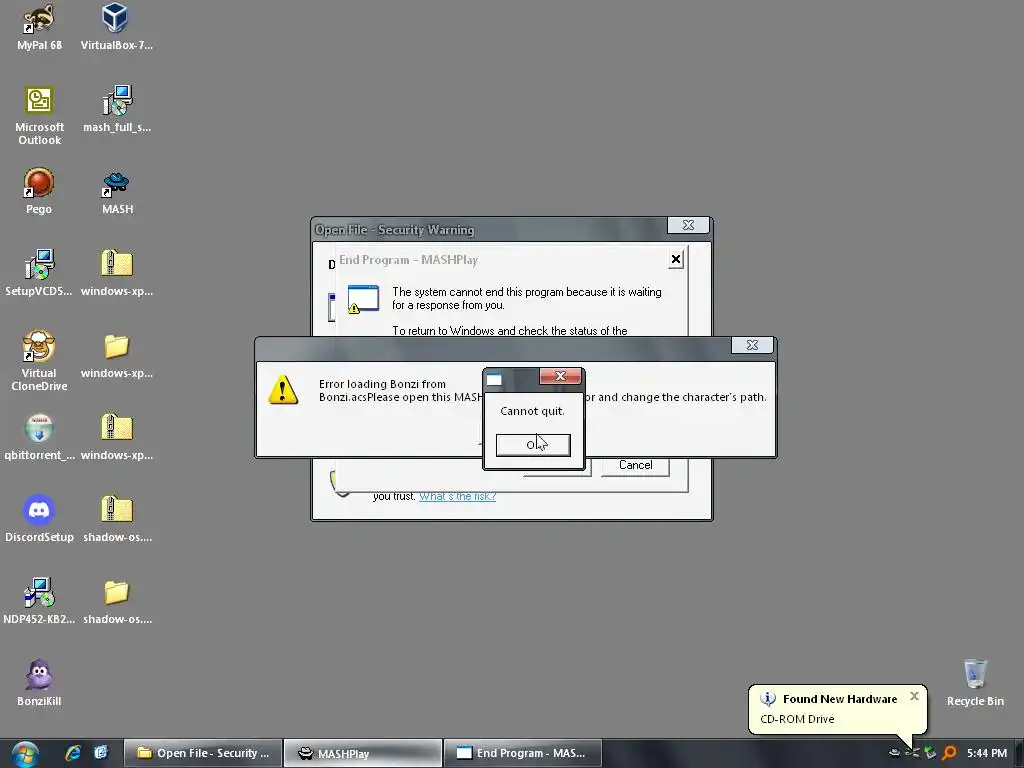1024x768 pixels.
Task: Open the BonziKill desktop icon
Action: [39, 682]
